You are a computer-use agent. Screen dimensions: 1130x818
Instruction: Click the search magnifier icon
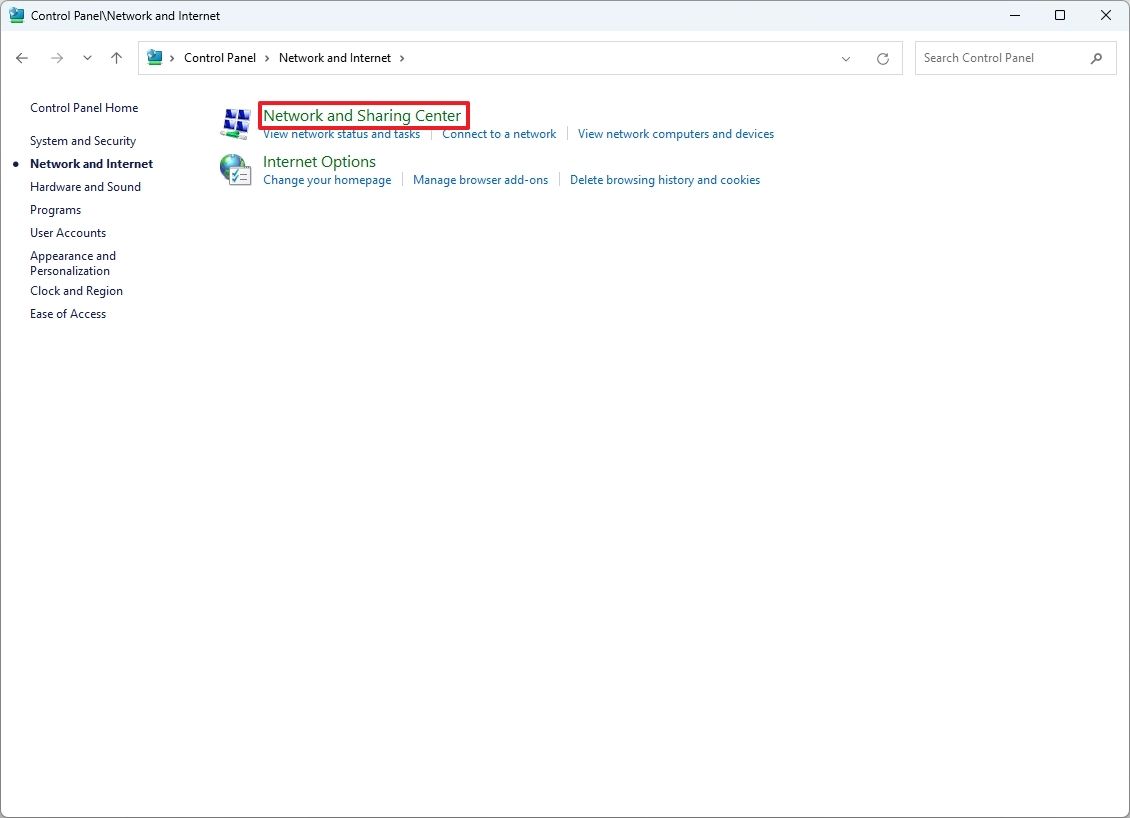[x=1097, y=58]
